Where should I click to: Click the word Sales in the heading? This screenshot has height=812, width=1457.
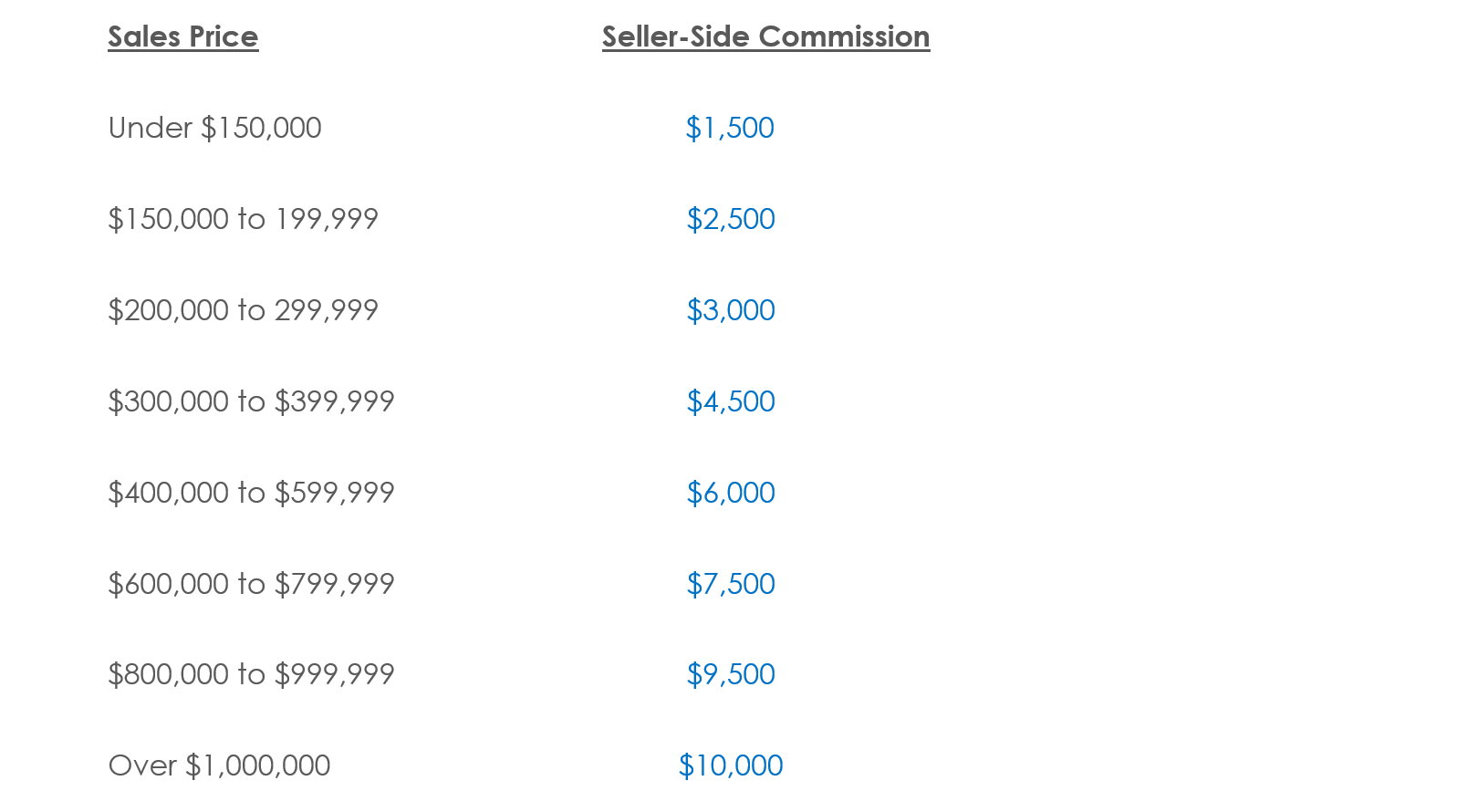click(x=144, y=36)
